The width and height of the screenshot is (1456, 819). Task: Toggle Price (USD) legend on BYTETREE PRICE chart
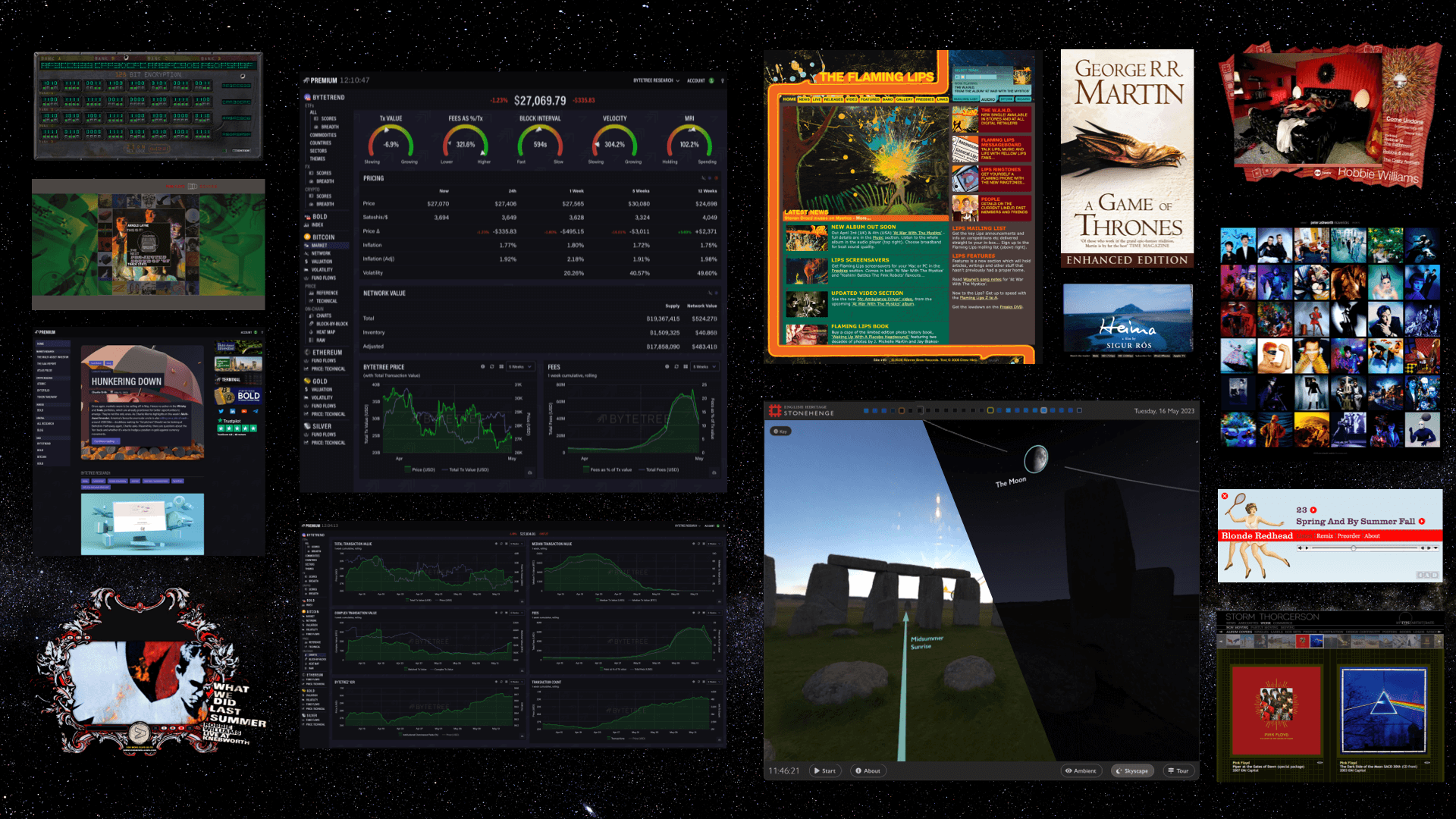click(x=421, y=470)
